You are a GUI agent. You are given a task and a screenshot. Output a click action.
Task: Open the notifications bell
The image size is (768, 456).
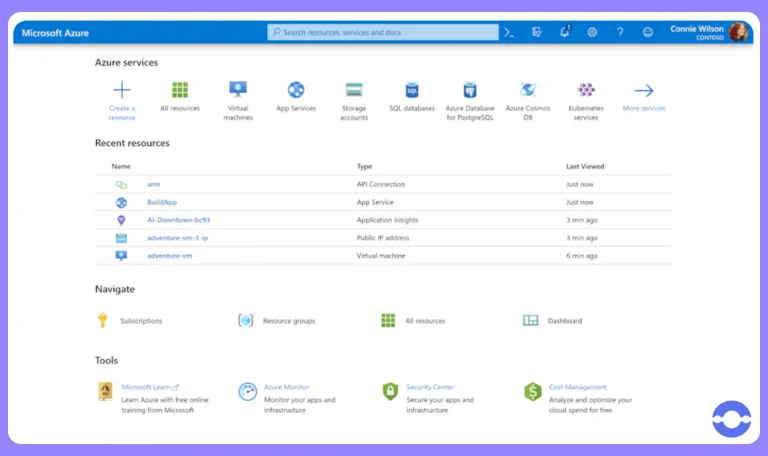(x=565, y=32)
